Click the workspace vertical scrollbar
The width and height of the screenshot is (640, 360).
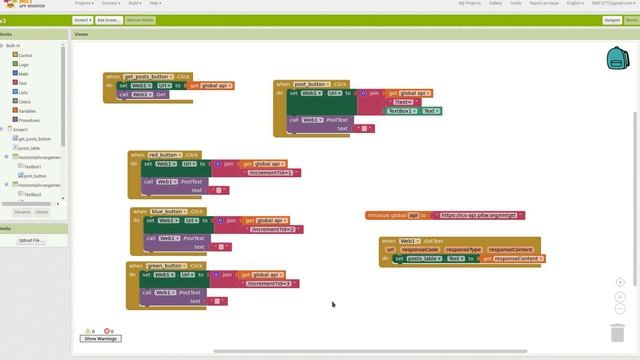(635, 199)
